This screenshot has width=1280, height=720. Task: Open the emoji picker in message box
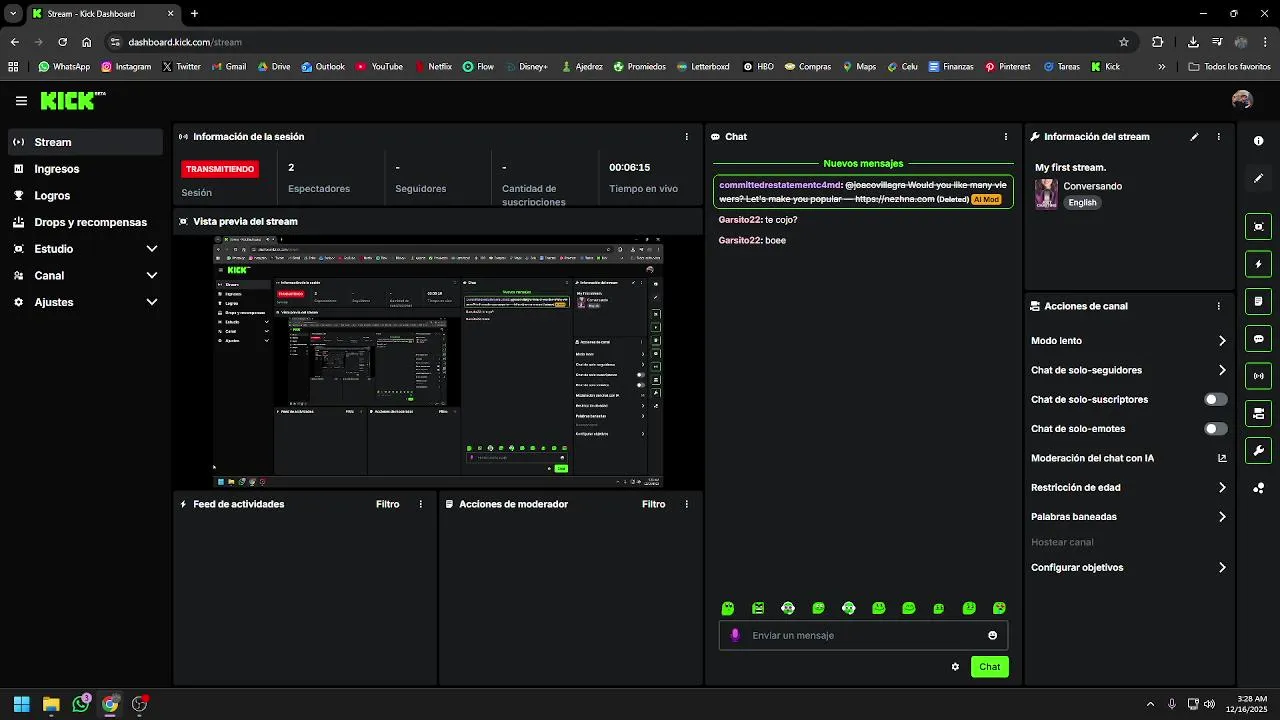pos(992,635)
